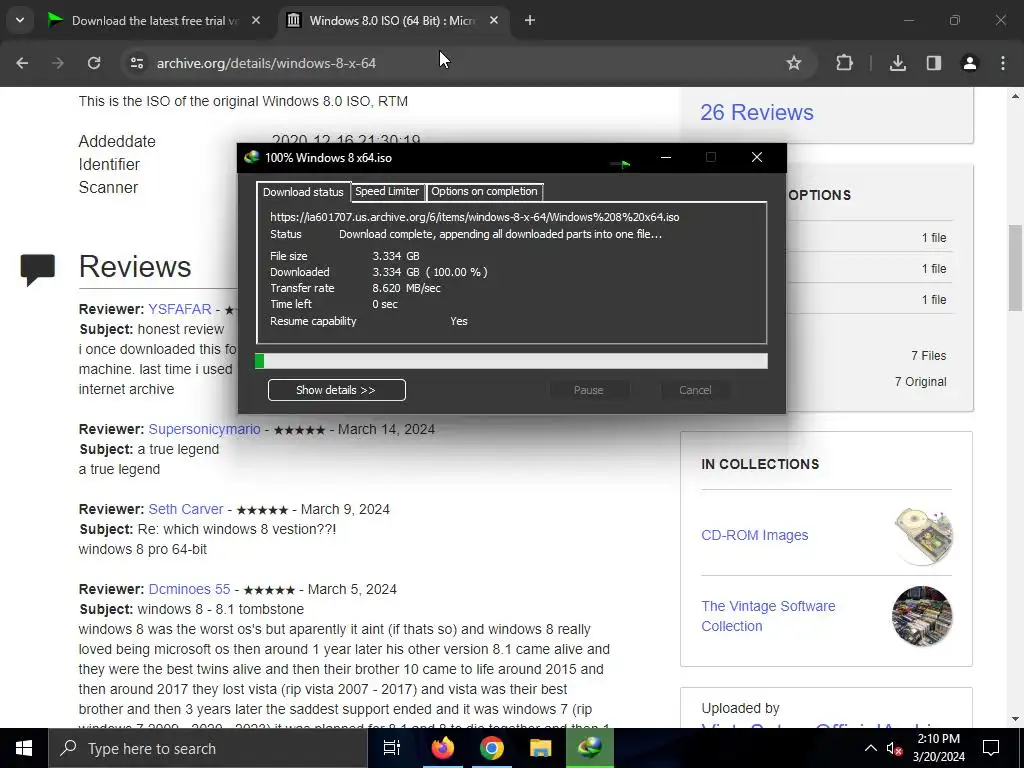Click the IDM icon in dialog title bar
1024x768 pixels.
(251, 157)
